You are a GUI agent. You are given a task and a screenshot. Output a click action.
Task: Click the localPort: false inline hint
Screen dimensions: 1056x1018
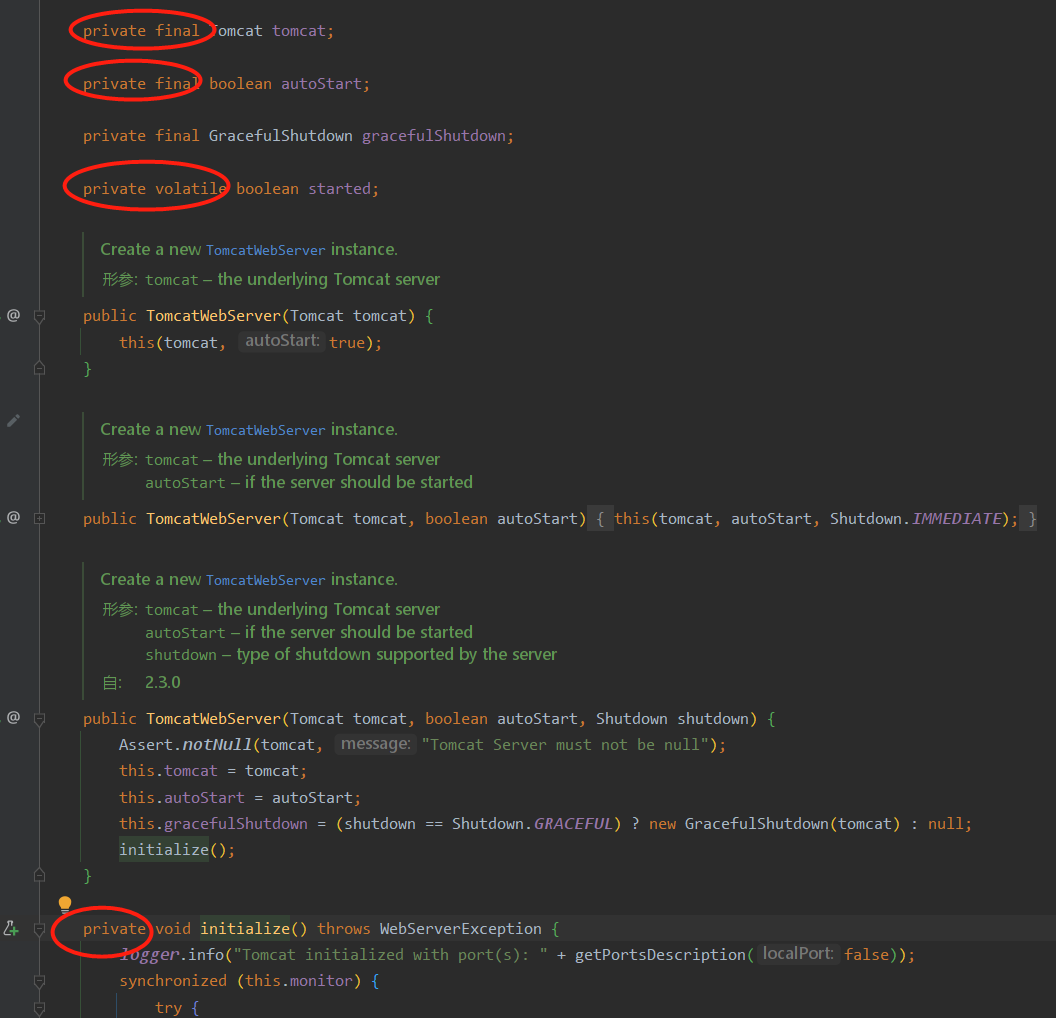tap(797, 953)
